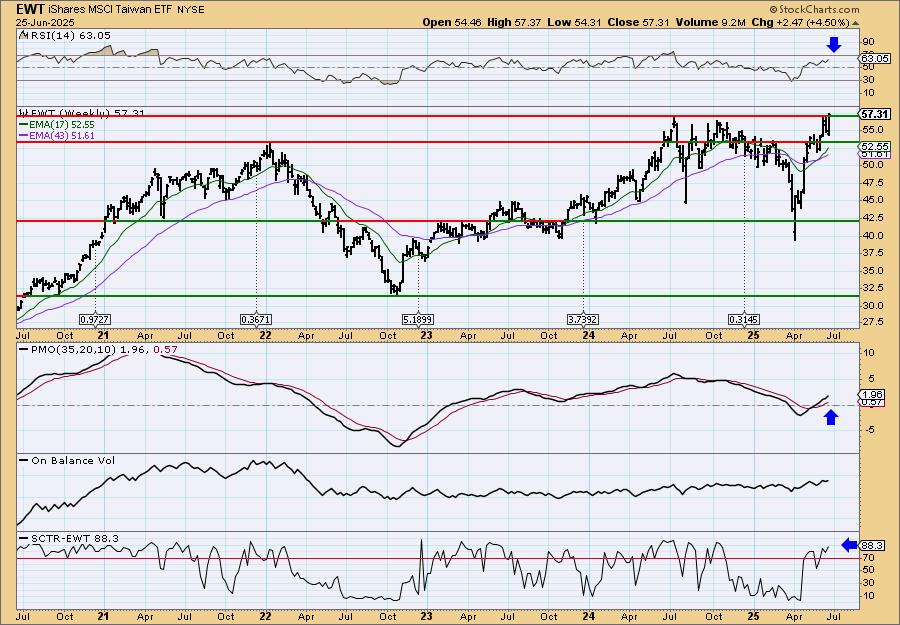Click the 5.1899 dividend marker
Viewport: 900px width, 625px height.
coord(418,319)
